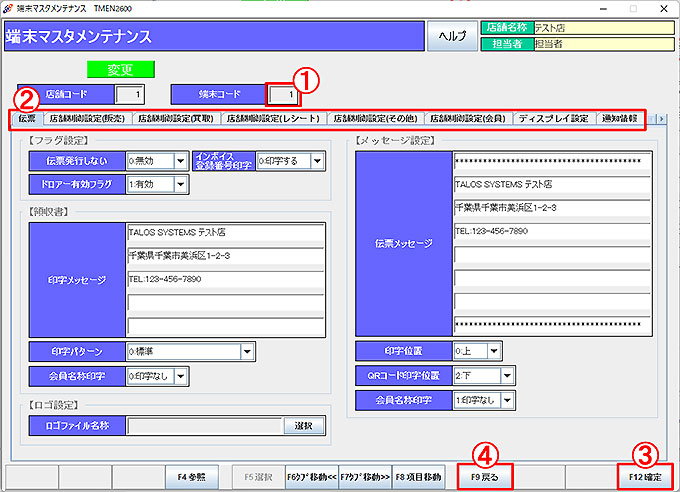Expand the QRコード印字位置 dropdown
680x492 pixels.
(507, 376)
